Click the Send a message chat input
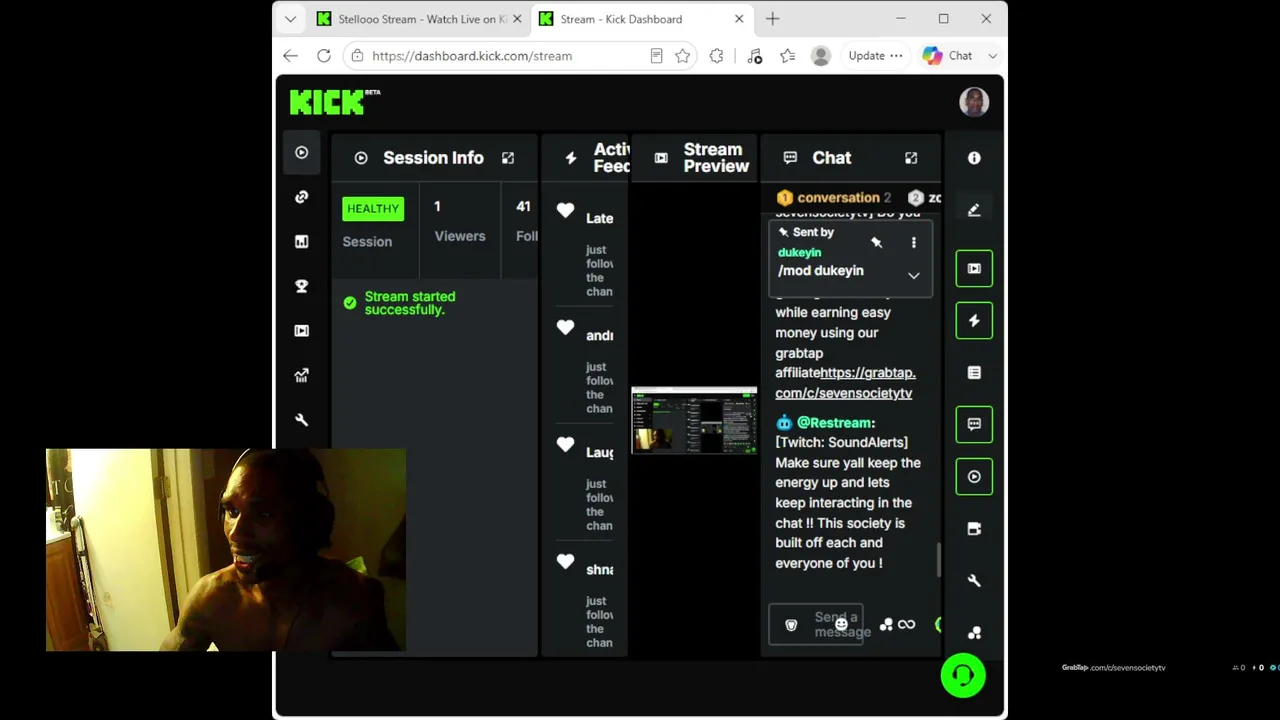 tap(816, 625)
